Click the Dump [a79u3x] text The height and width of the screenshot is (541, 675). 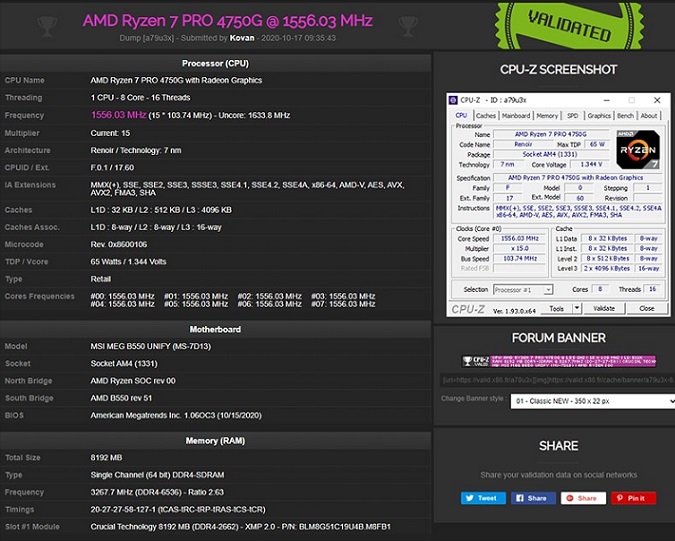(146, 38)
